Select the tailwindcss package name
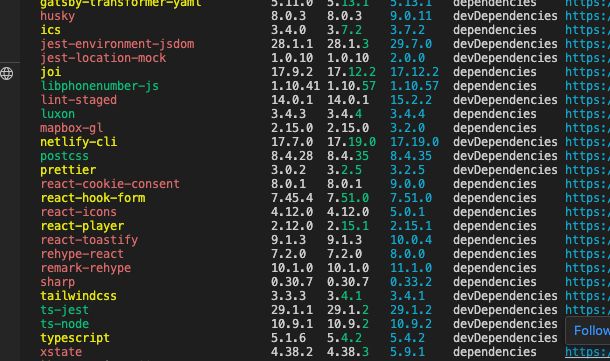The image size is (610, 361). coord(79,296)
